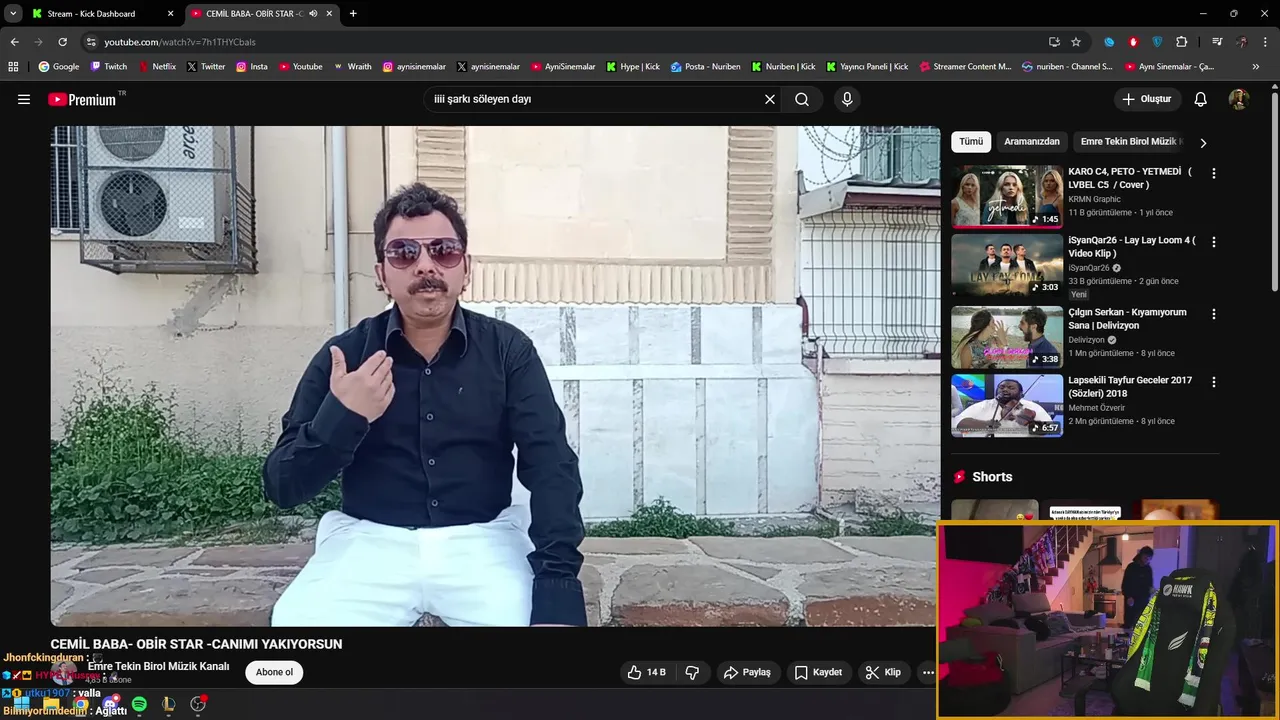Open the Wraith bookmark
This screenshot has height=720, width=1280.
353,67
